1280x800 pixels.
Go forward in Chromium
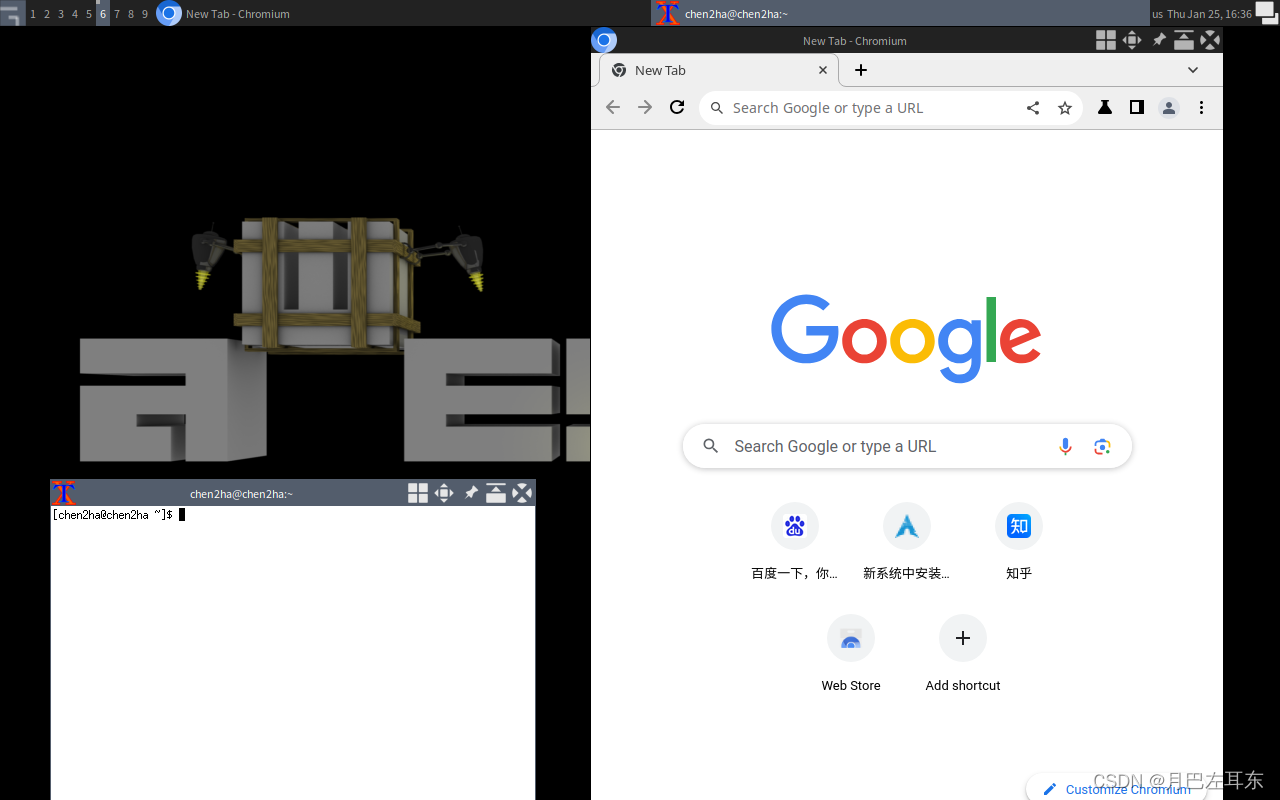pyautogui.click(x=645, y=108)
